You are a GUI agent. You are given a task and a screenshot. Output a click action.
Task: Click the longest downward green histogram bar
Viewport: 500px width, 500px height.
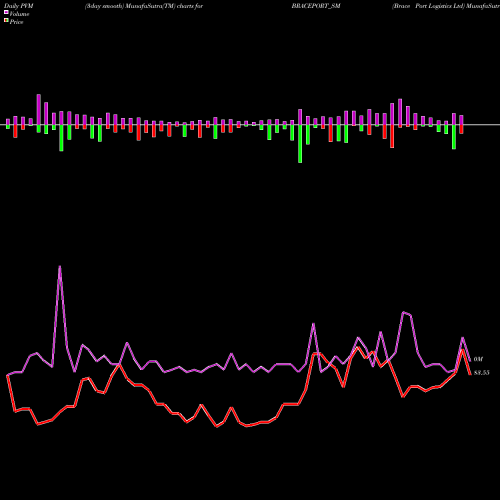tap(300, 144)
